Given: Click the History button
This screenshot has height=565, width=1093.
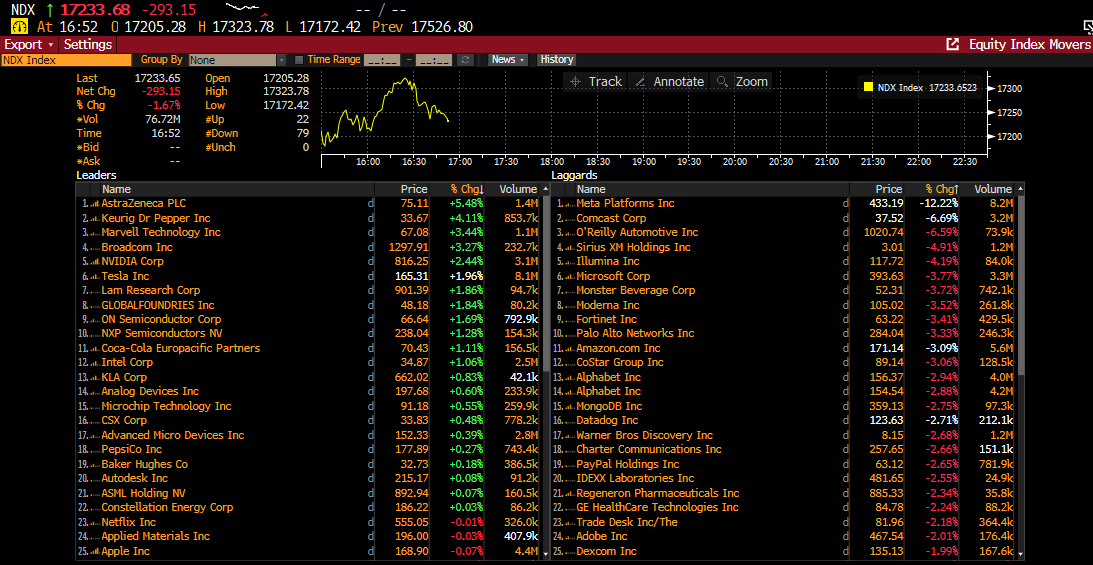Looking at the screenshot, I should point(557,60).
